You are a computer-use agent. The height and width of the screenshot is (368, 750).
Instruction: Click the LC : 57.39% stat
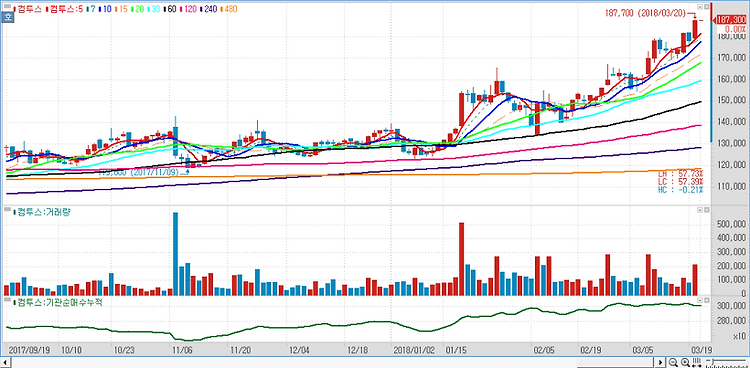click(x=681, y=183)
